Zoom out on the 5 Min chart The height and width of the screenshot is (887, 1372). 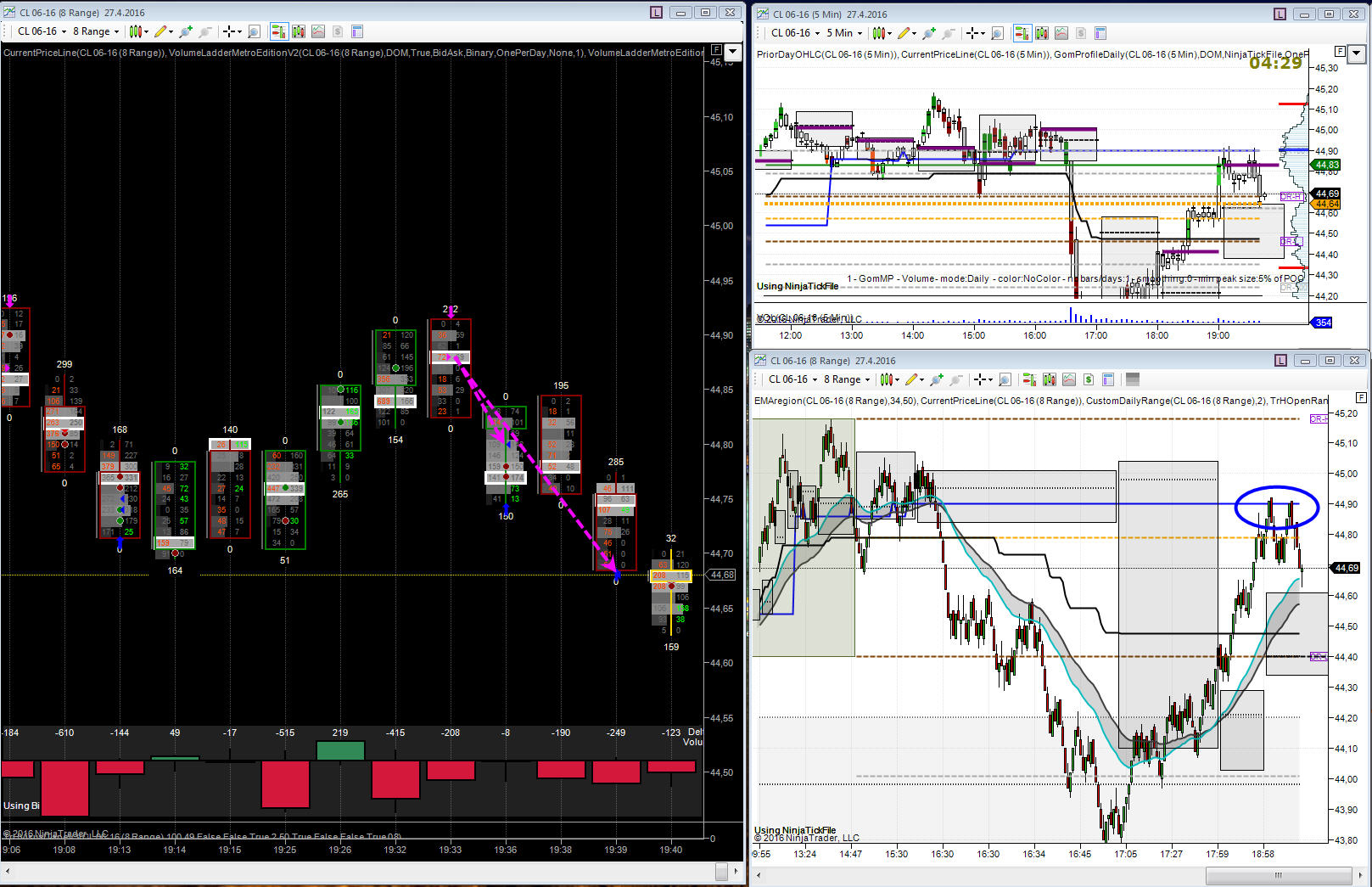[x=949, y=33]
